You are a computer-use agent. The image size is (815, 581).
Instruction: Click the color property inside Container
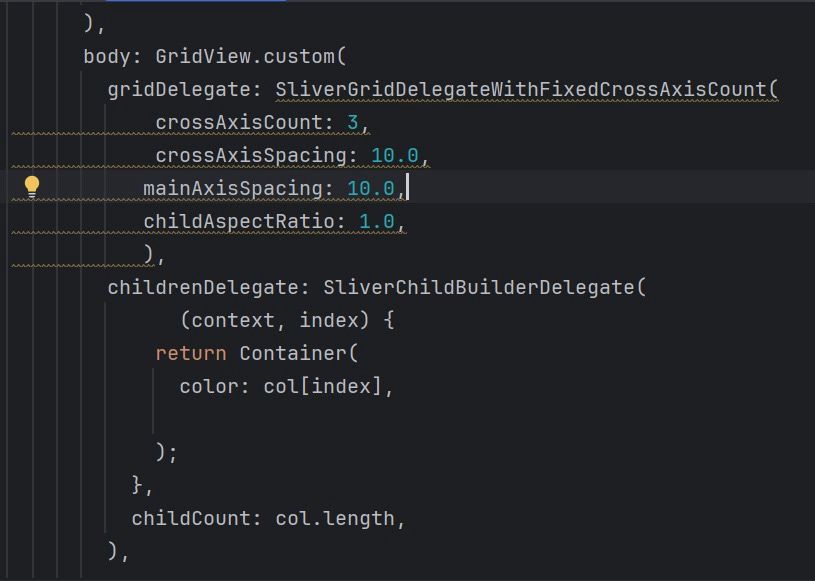pos(209,387)
